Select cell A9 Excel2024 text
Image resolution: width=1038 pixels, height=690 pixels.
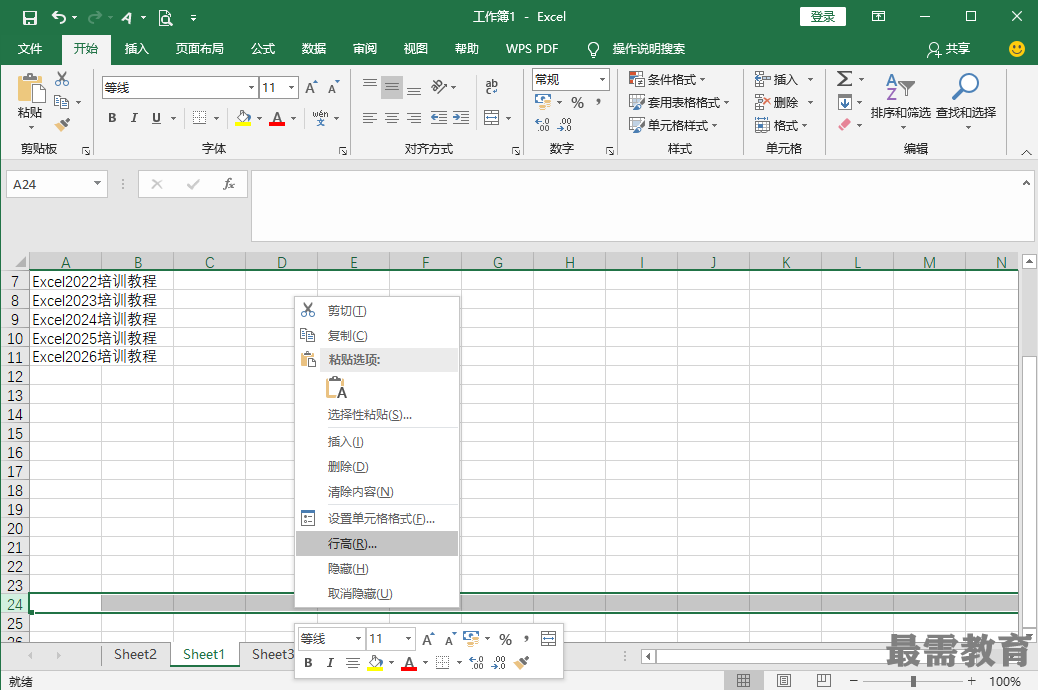pos(66,319)
